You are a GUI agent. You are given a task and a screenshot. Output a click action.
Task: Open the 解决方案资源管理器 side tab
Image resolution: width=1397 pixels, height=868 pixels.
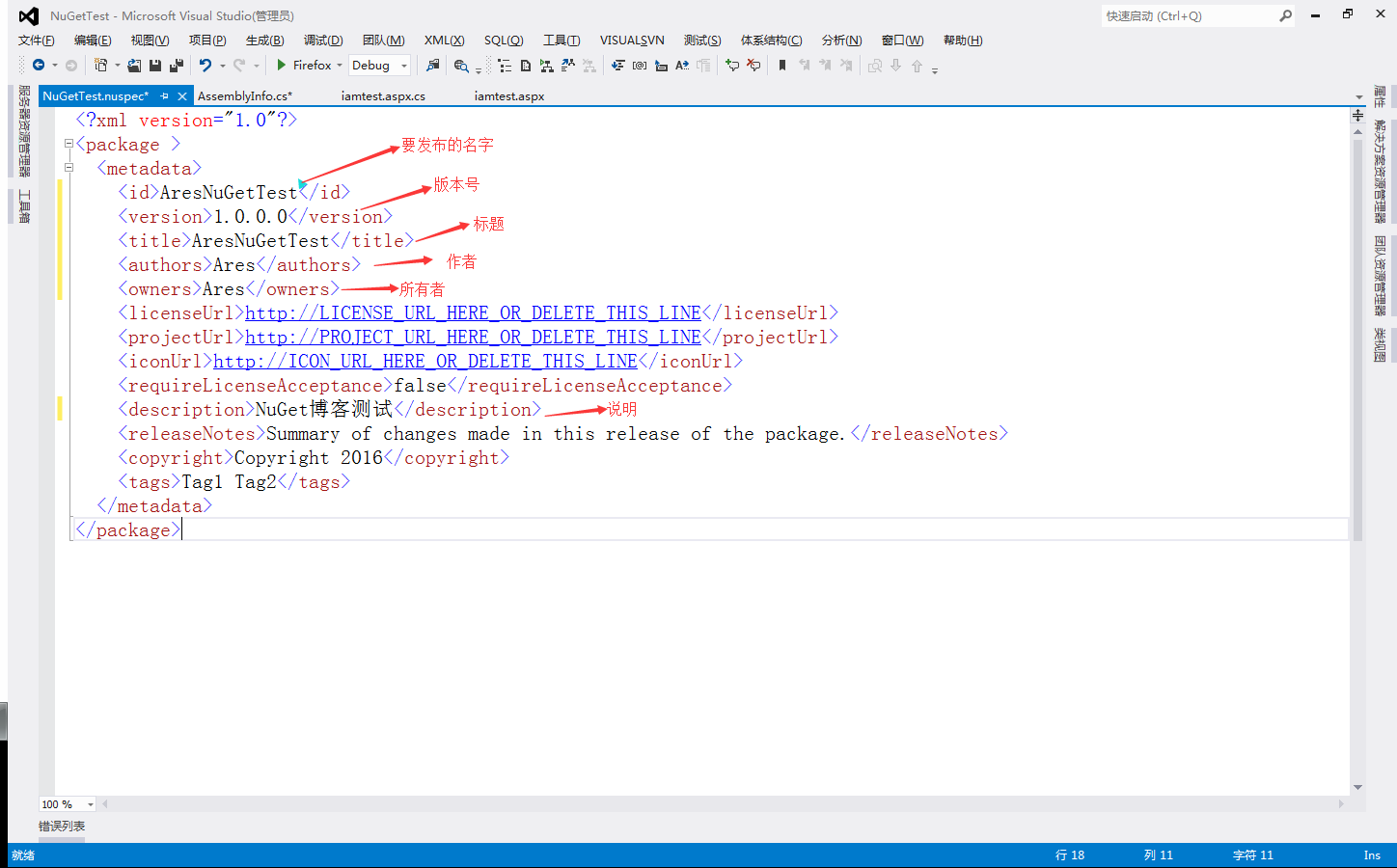1380,171
